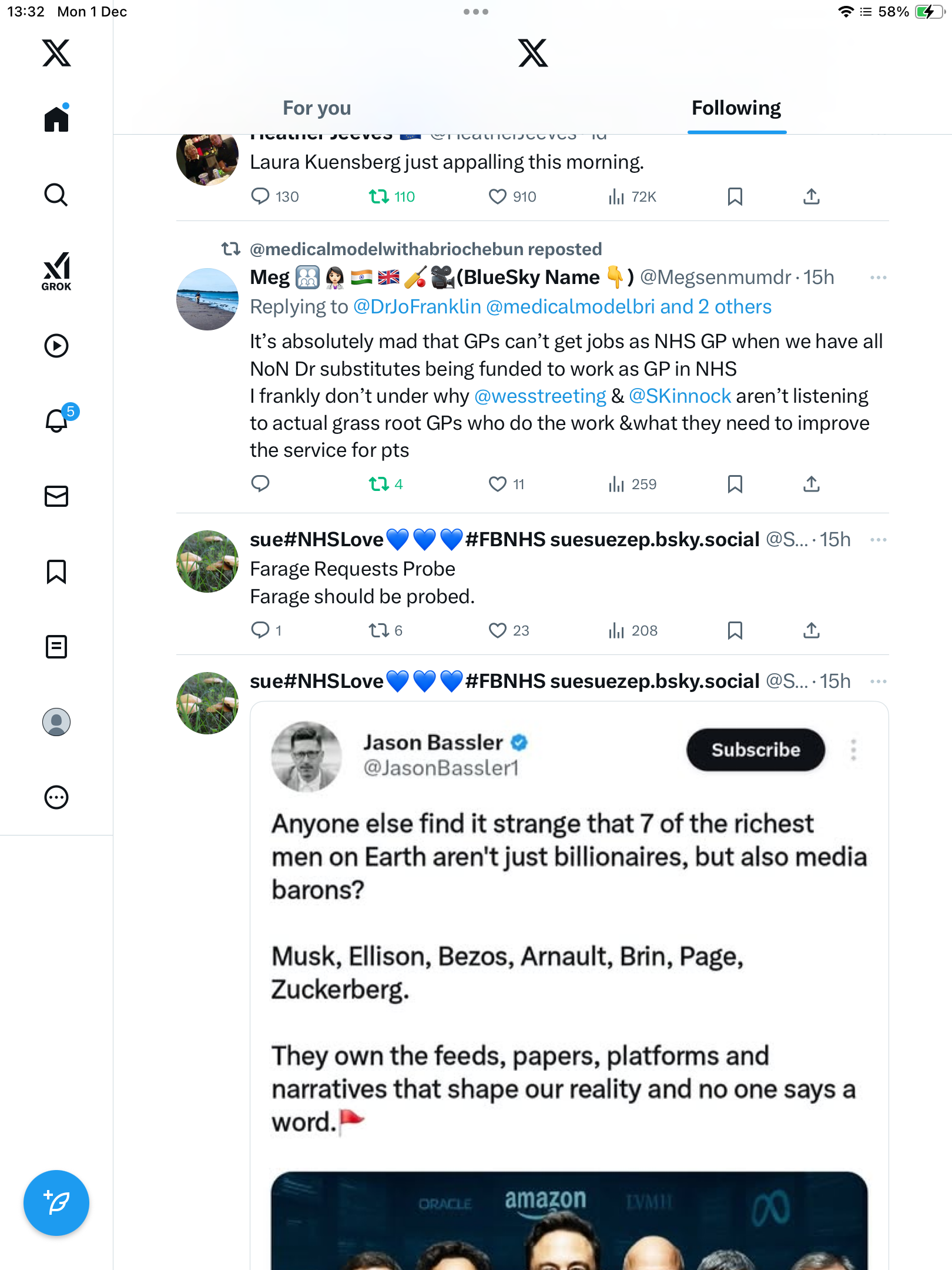Open the sidebar More menu circle

pyautogui.click(x=56, y=797)
